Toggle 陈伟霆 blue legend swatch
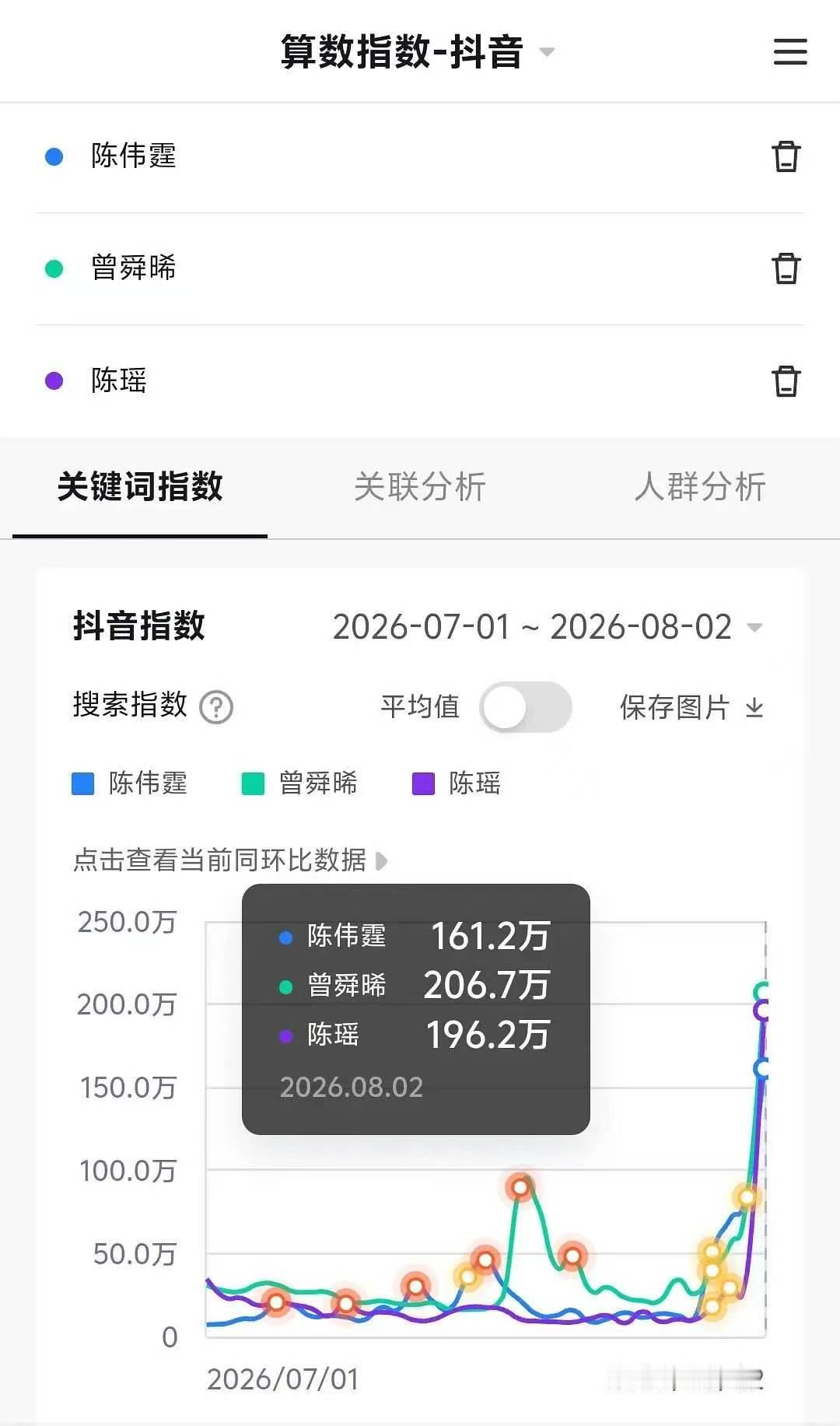Image resolution: width=840 pixels, height=1426 pixels. (82, 783)
